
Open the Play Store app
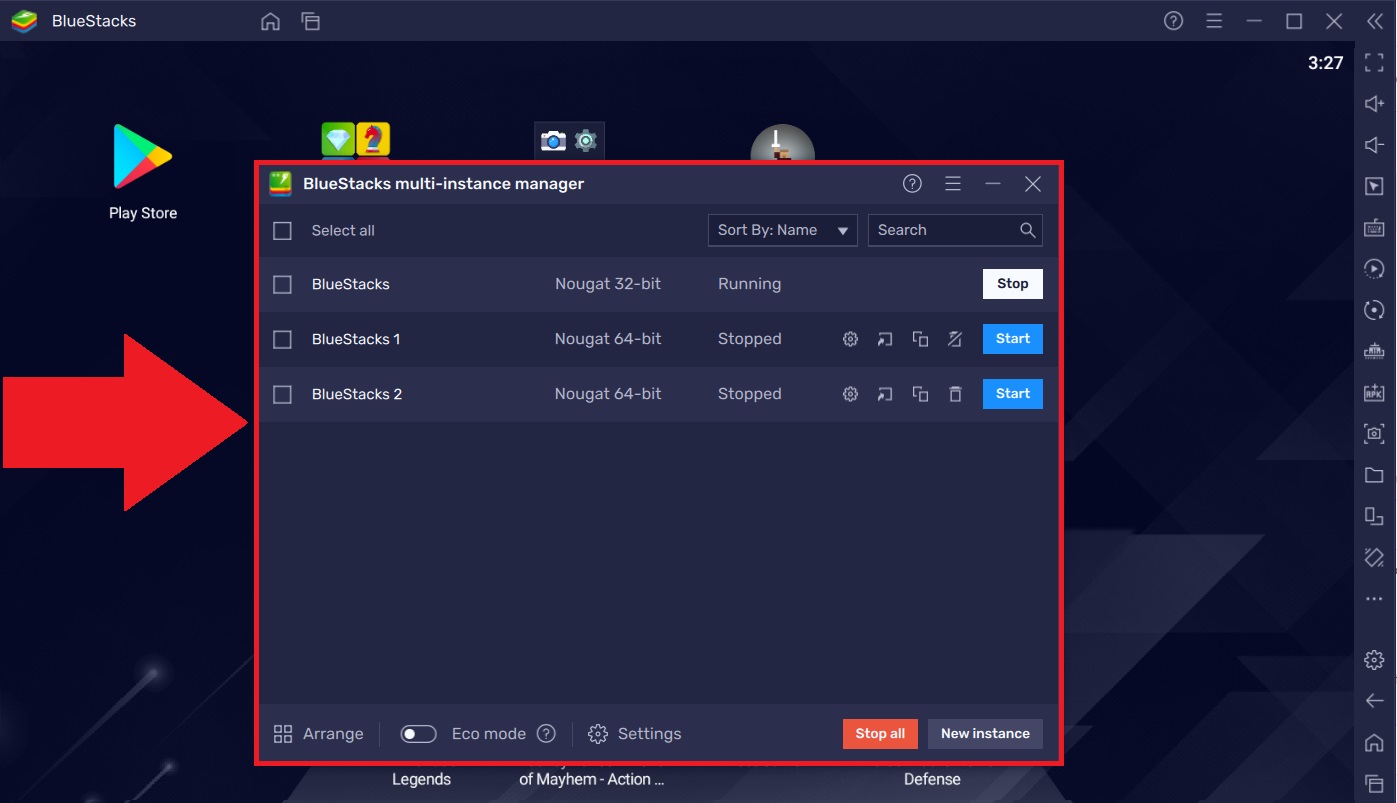click(x=143, y=171)
